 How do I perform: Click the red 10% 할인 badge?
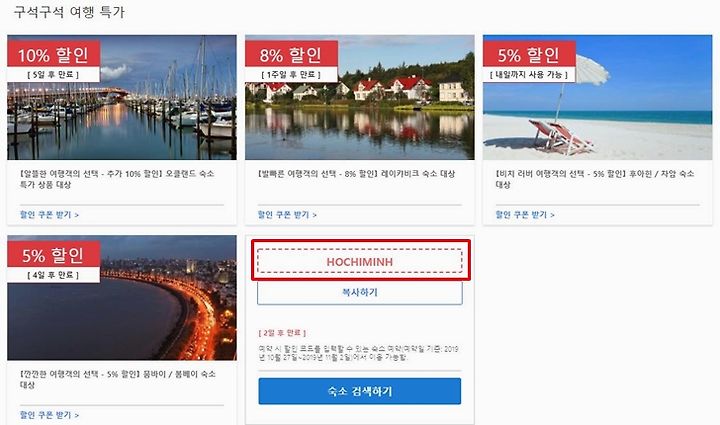[54, 55]
